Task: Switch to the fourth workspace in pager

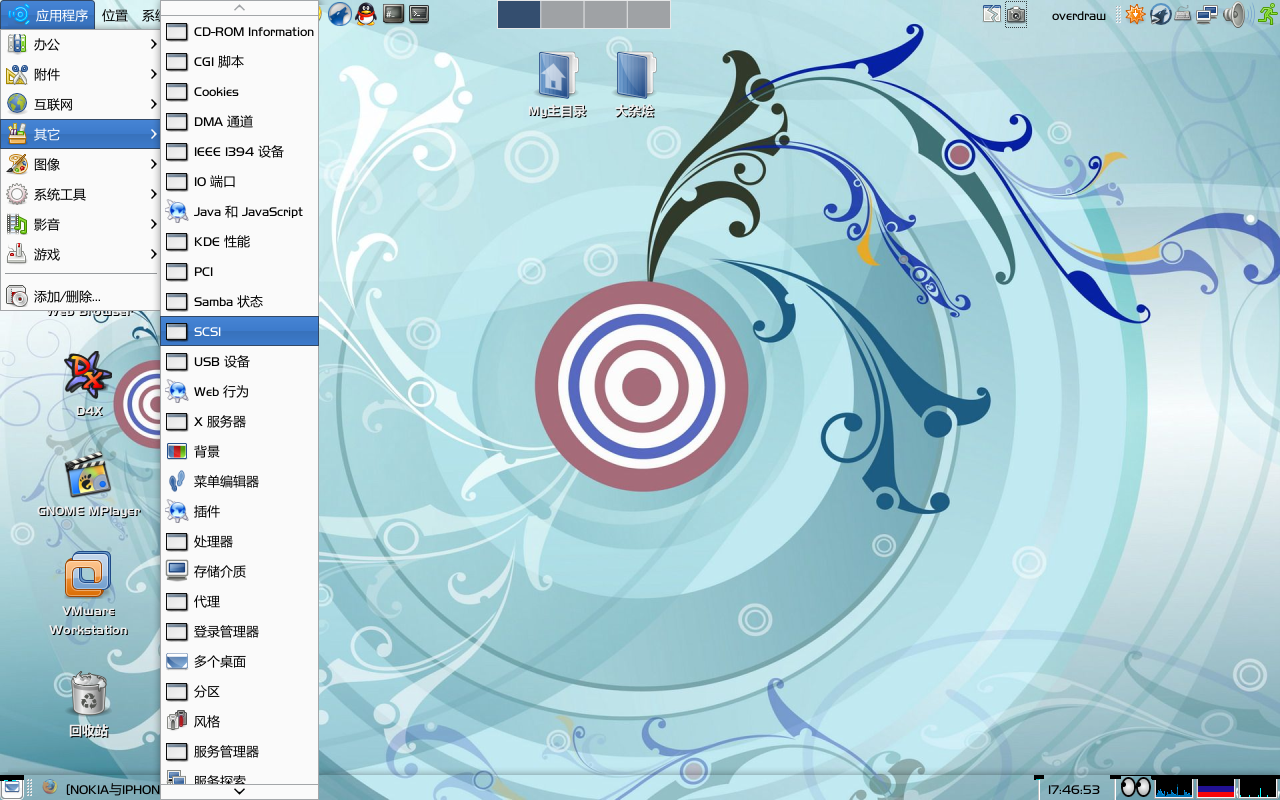Action: (649, 14)
